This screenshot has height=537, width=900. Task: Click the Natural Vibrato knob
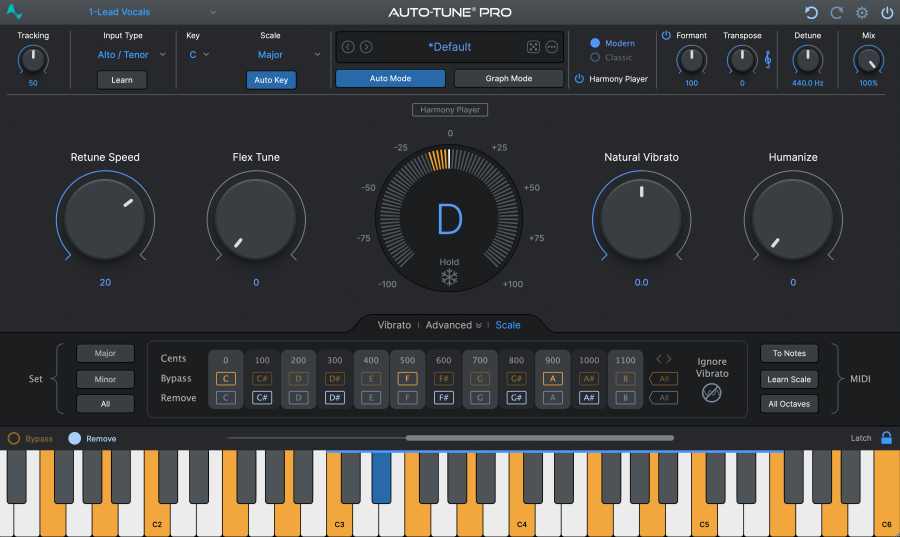tap(641, 219)
